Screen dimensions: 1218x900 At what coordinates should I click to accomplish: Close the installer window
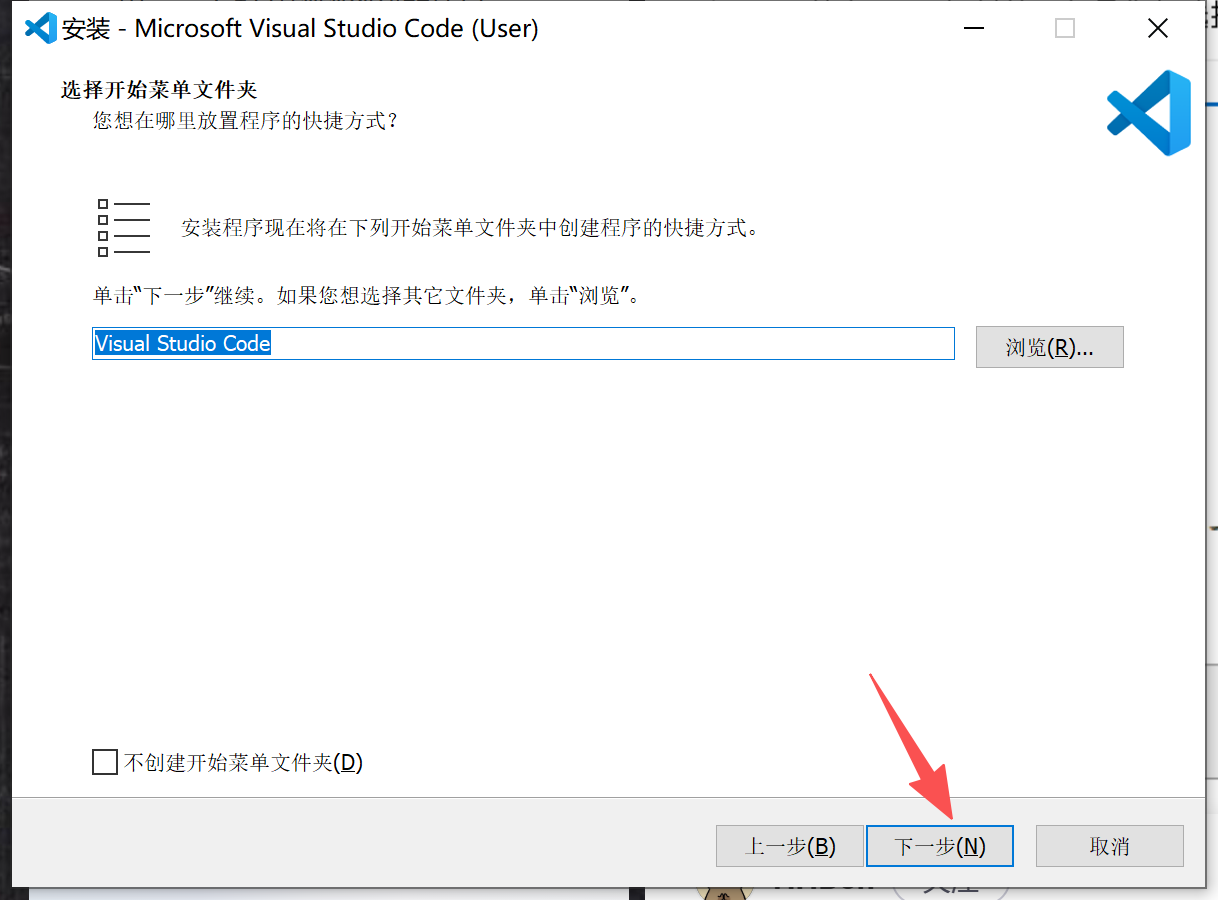pos(1158,28)
